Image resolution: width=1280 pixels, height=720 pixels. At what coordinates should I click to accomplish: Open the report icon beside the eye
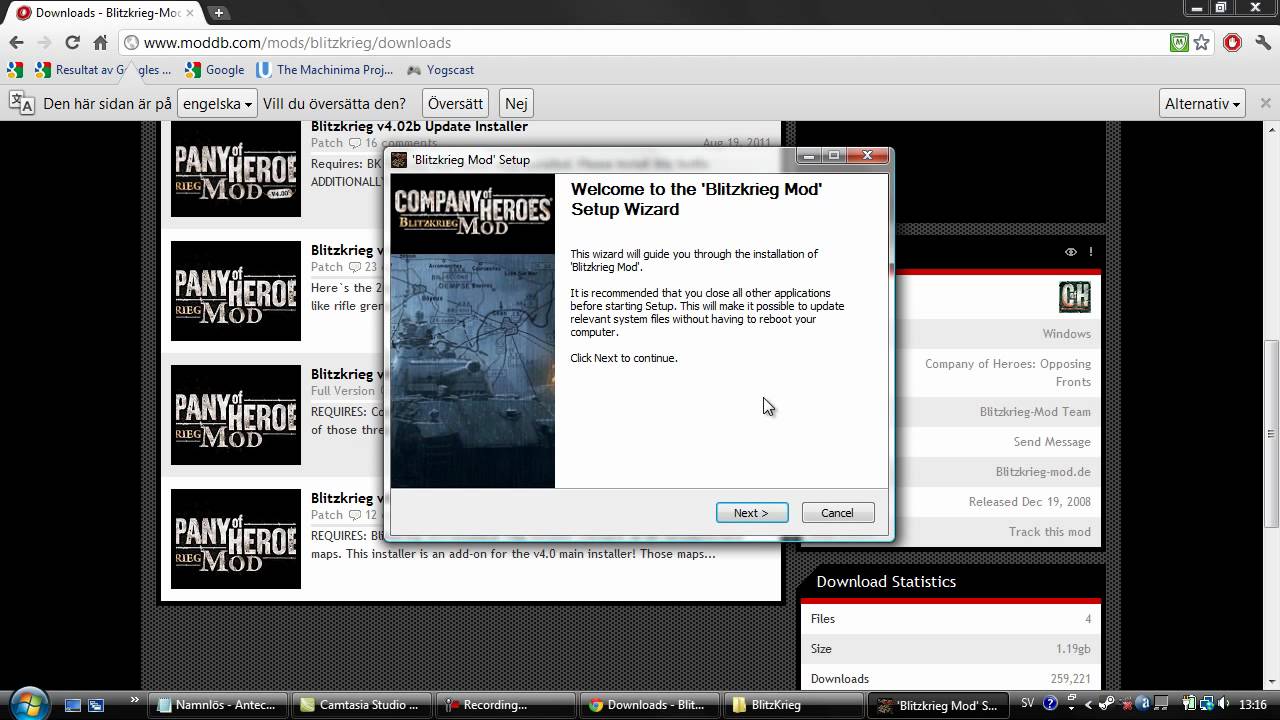tap(1091, 252)
